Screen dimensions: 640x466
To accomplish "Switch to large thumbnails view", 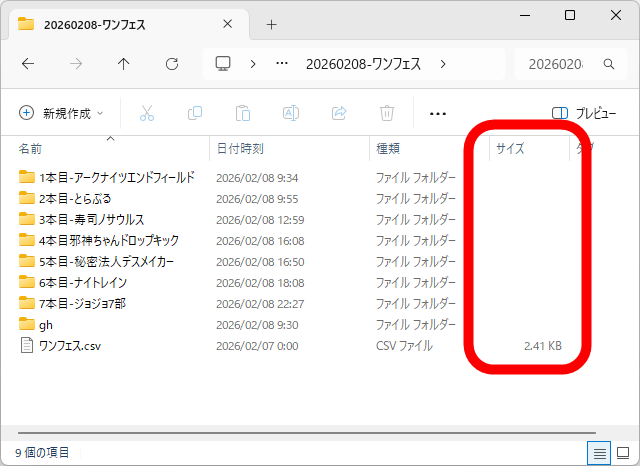I will tap(622, 453).
